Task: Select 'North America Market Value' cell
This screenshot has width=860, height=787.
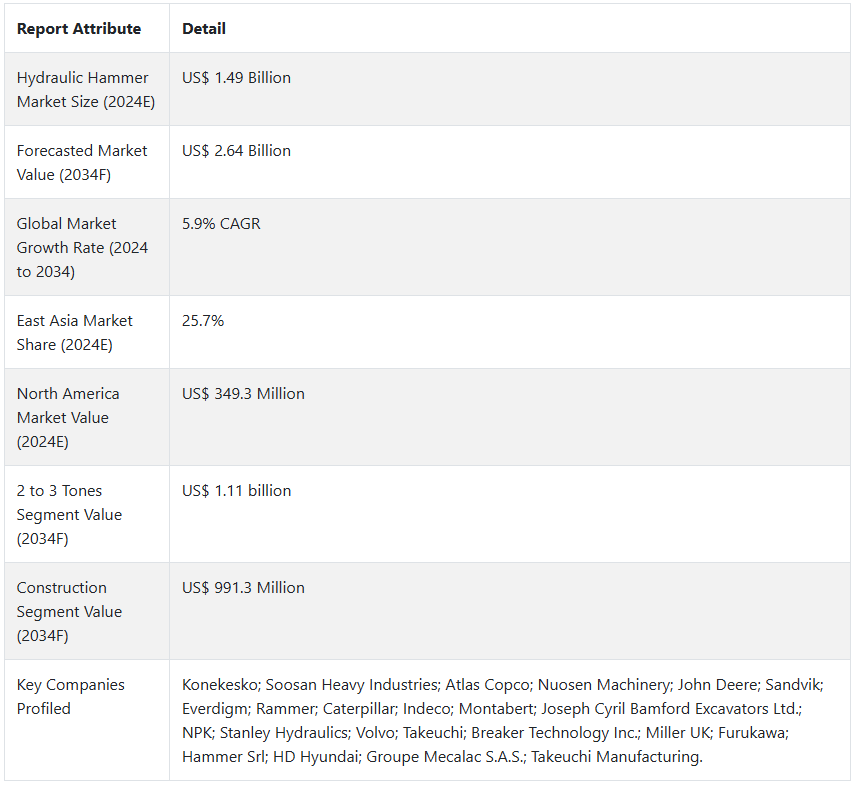Action: click(87, 417)
